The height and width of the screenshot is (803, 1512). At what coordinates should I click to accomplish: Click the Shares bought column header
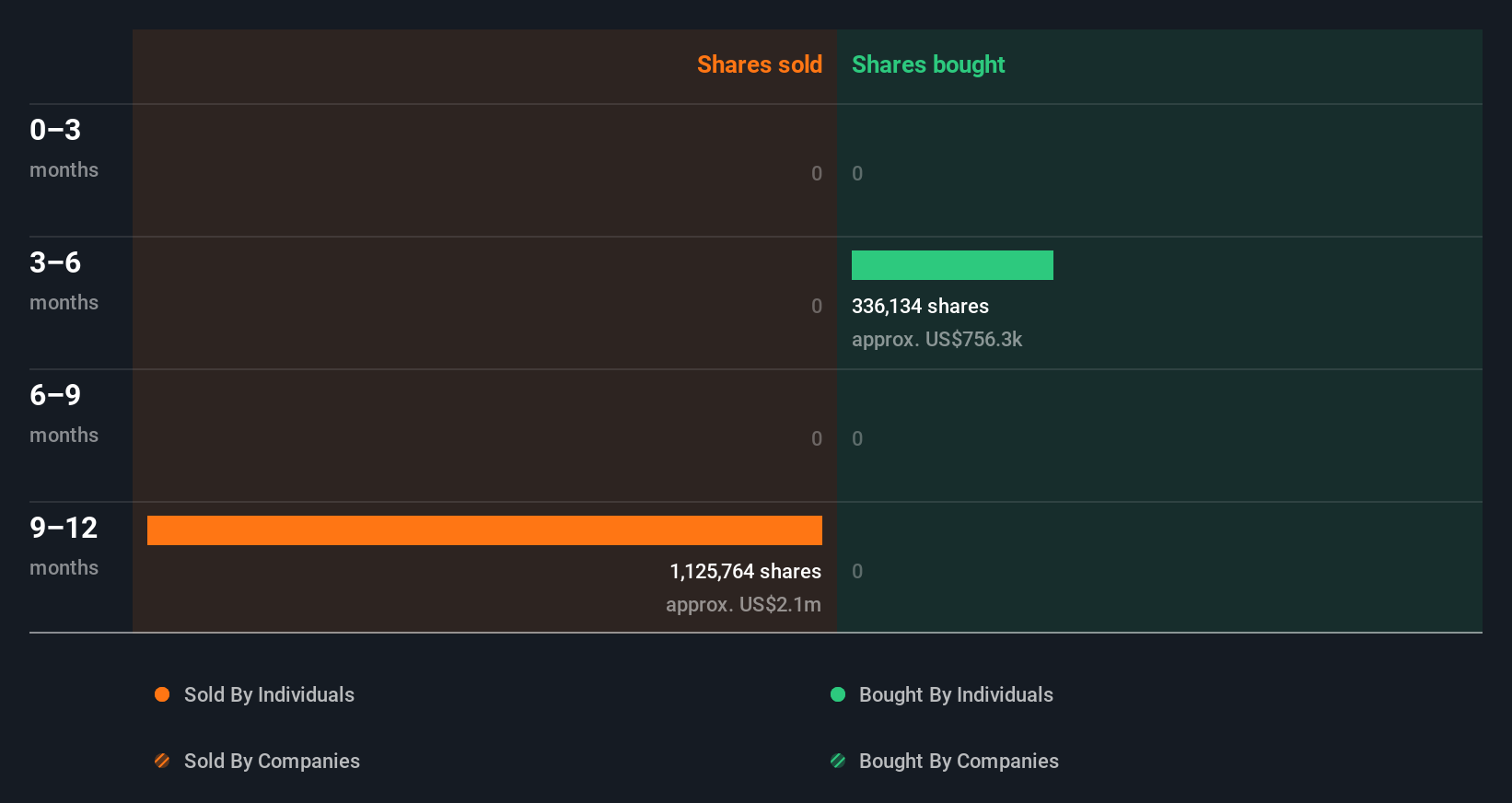(x=928, y=64)
